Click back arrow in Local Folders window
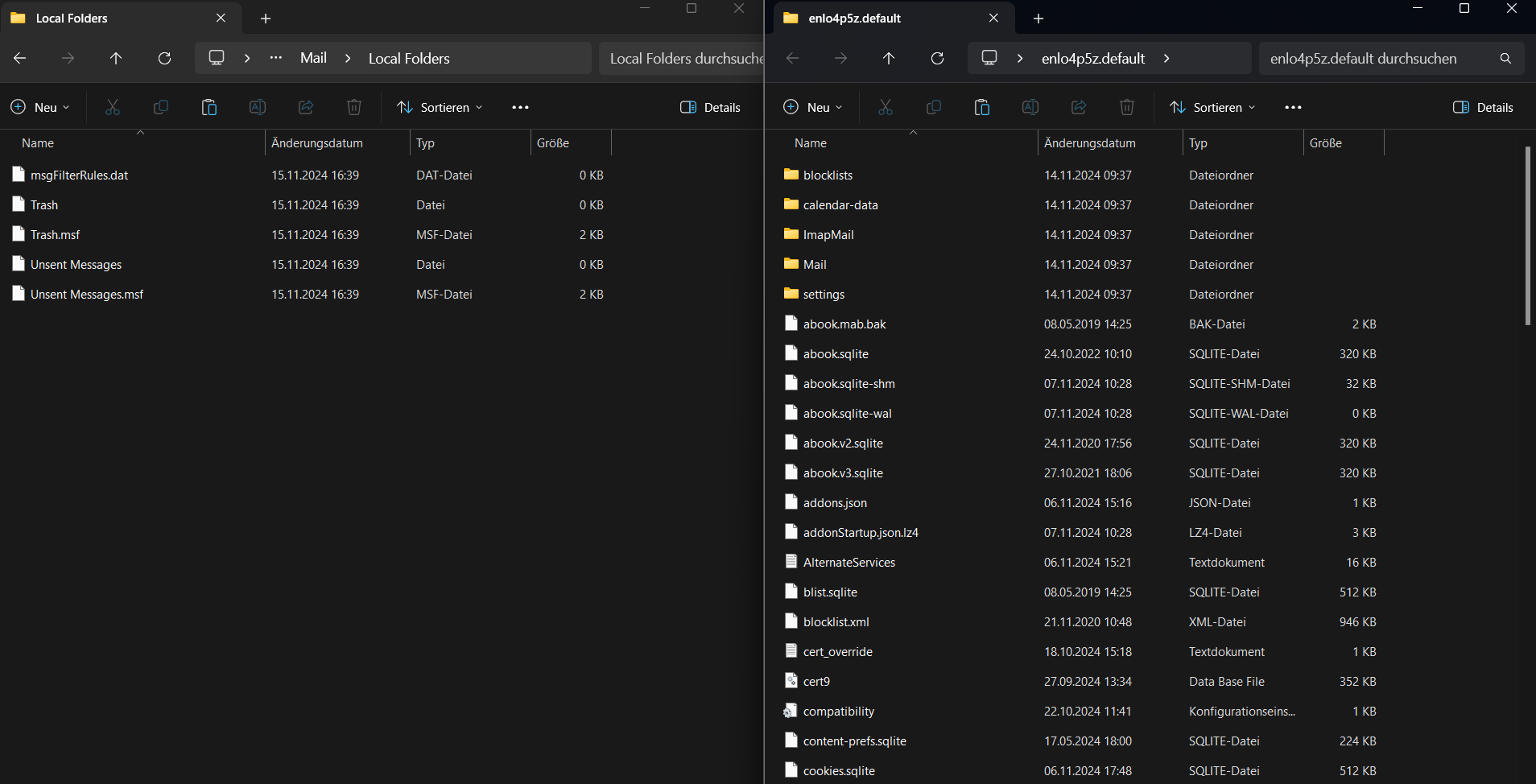 [x=20, y=58]
